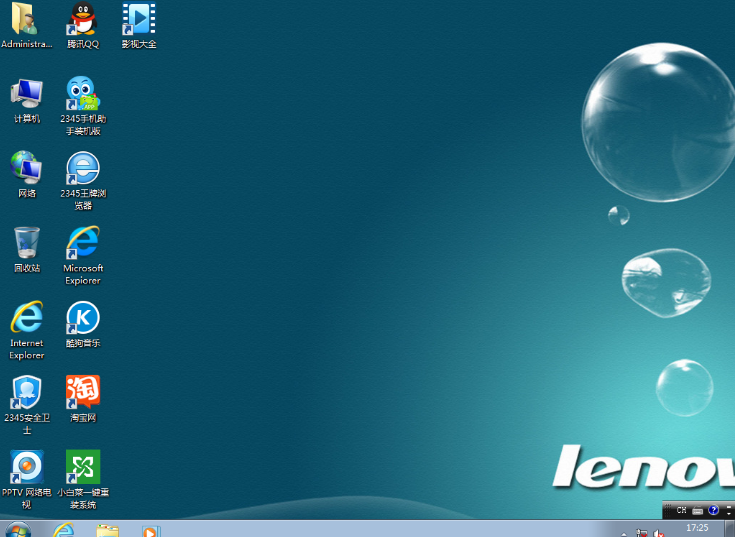Select the Internet Explorer desktop icon
Viewport: 738px width, 537px height.
click(x=26, y=330)
